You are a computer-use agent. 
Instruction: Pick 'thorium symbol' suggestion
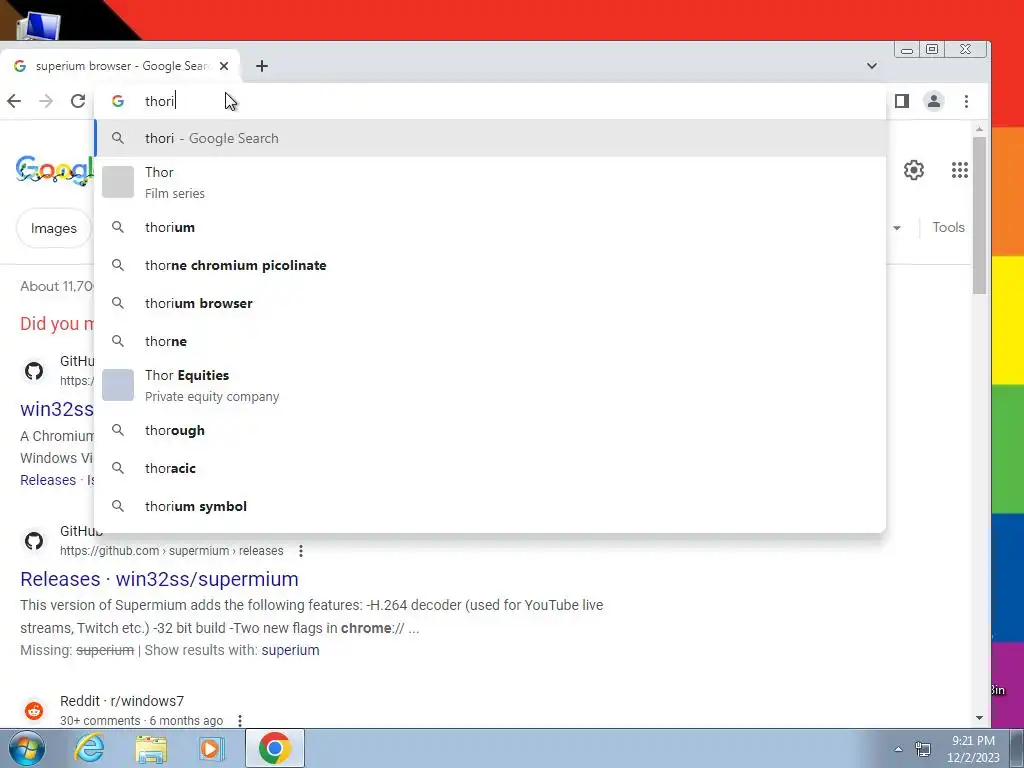(490, 506)
